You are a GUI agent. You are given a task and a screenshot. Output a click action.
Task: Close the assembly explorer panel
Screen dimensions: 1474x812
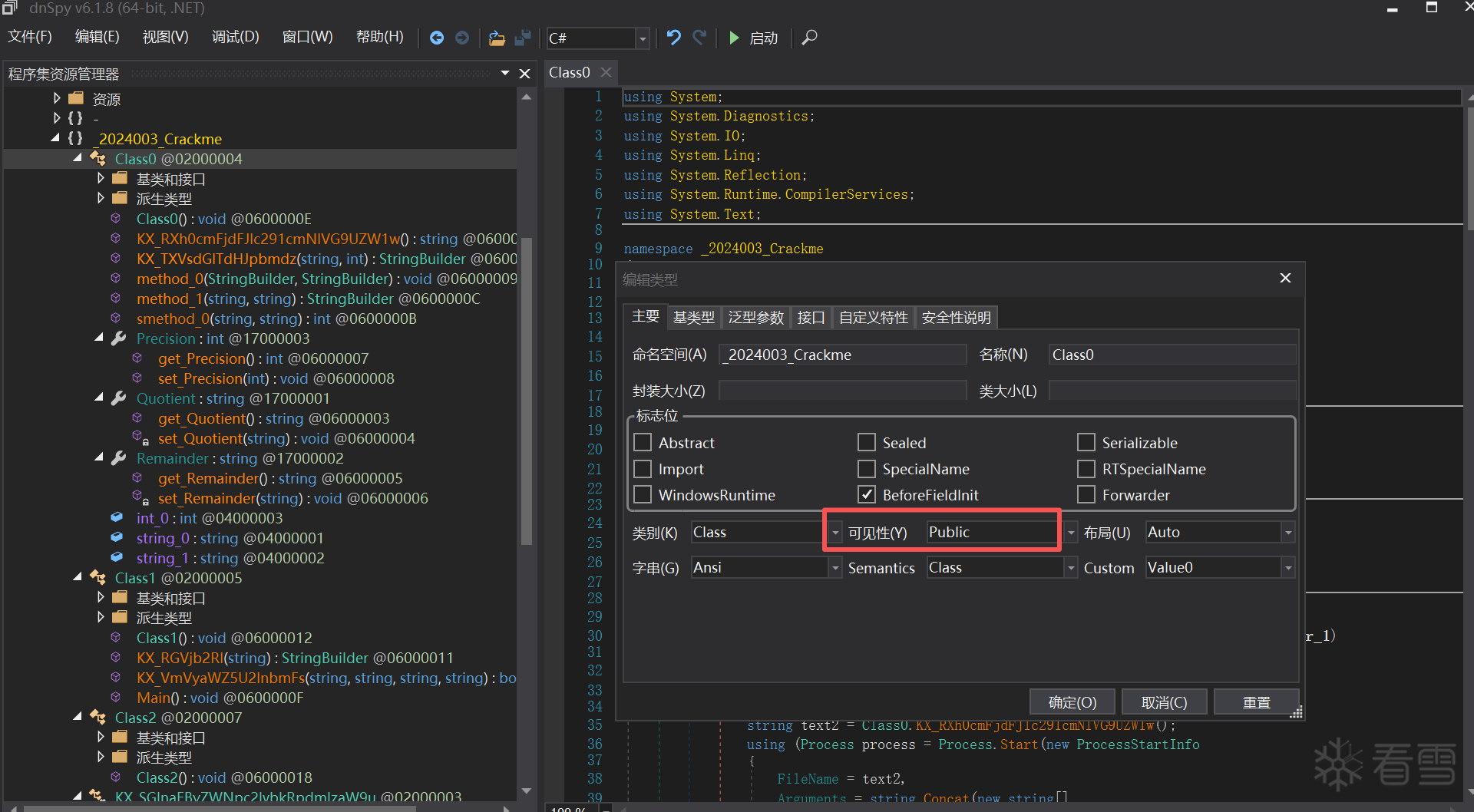point(525,74)
